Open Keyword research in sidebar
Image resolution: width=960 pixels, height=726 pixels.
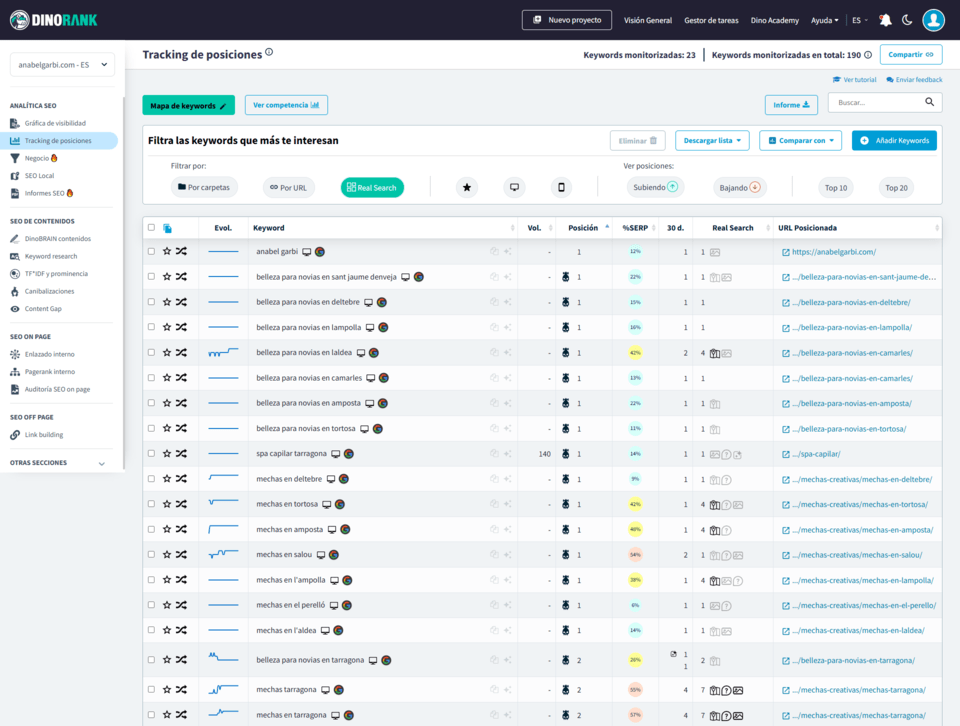point(50,256)
